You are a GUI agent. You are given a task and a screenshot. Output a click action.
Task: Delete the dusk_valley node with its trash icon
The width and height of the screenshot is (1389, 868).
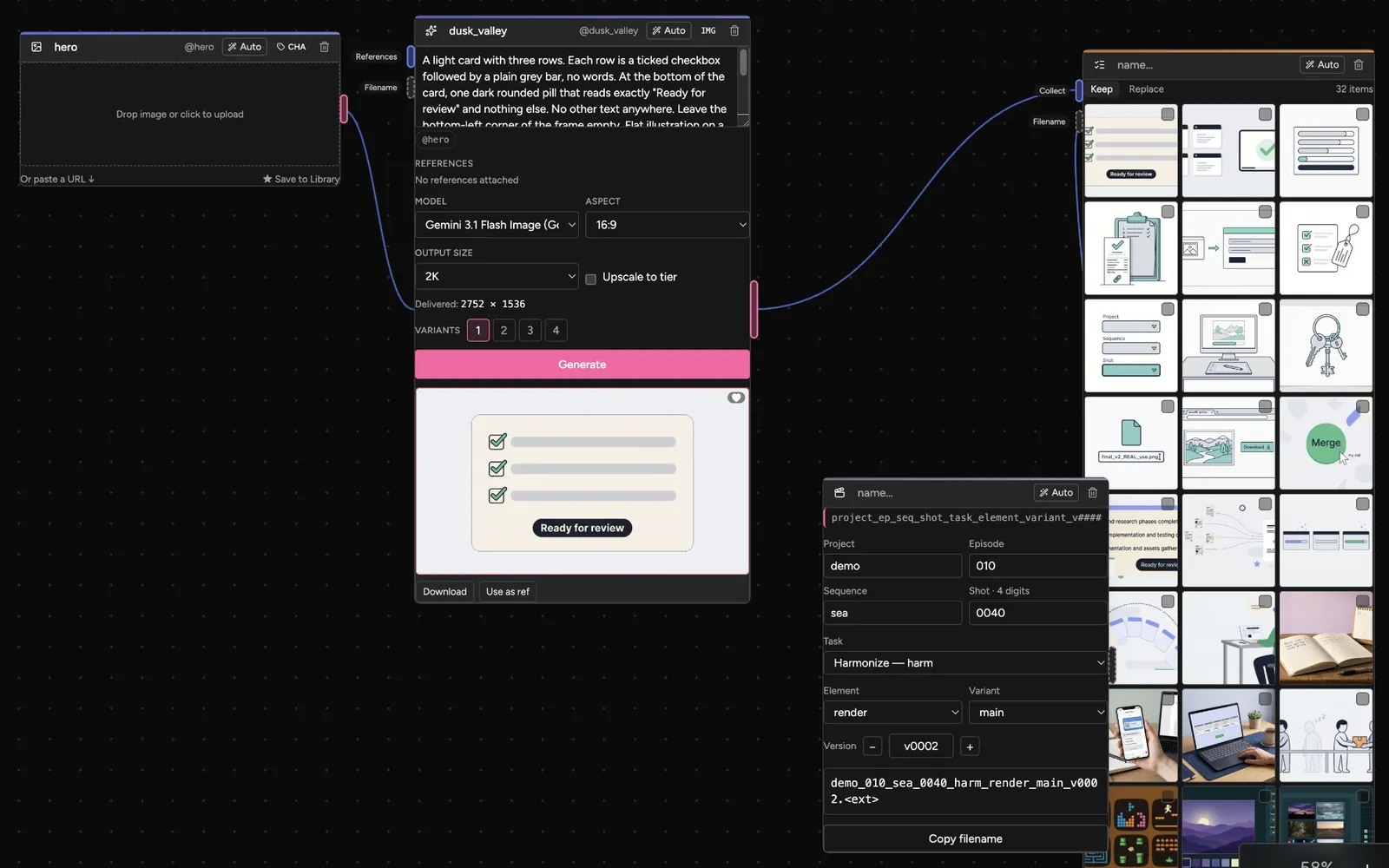pos(734,30)
